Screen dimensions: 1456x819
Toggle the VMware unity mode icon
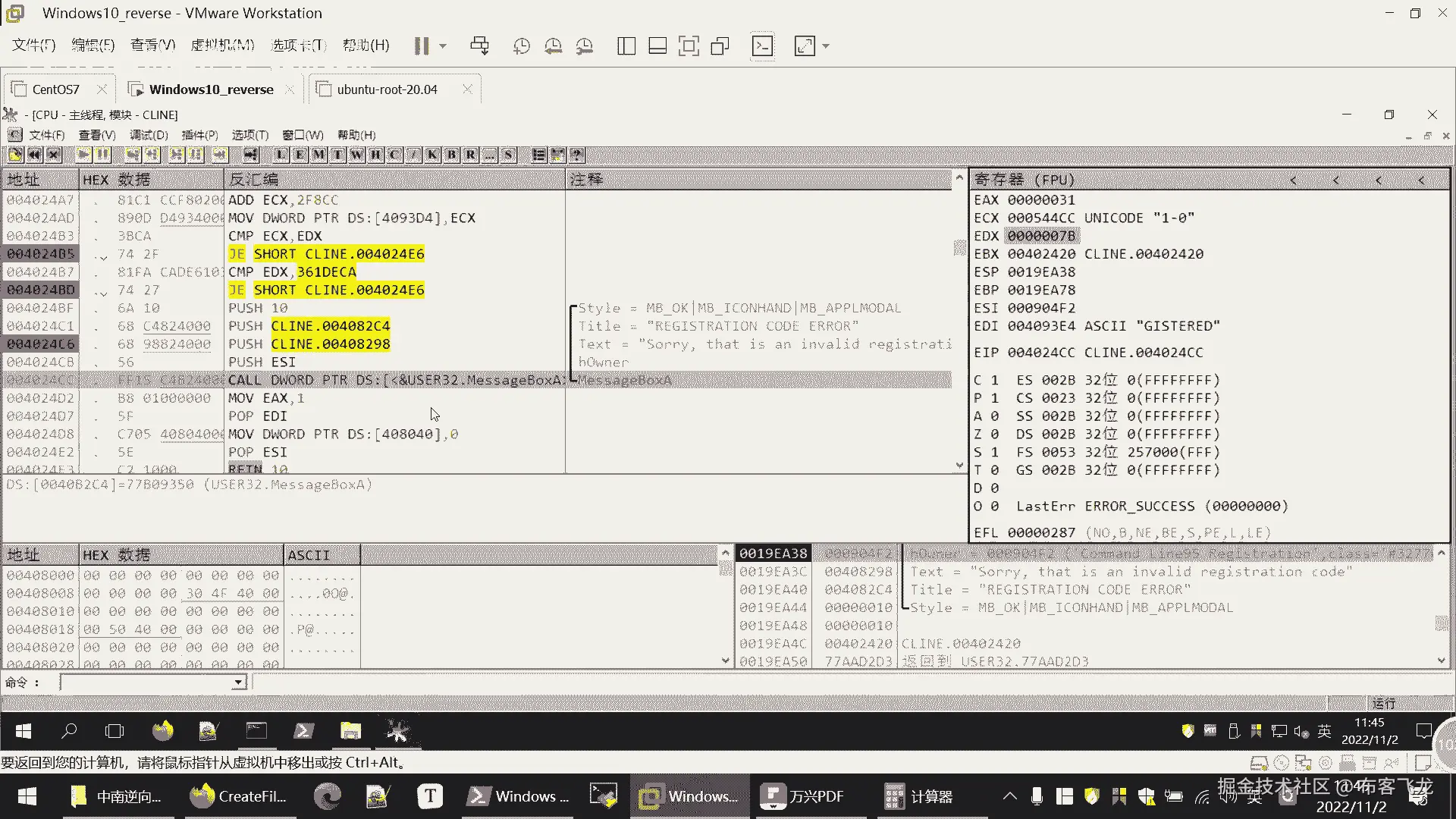(720, 46)
